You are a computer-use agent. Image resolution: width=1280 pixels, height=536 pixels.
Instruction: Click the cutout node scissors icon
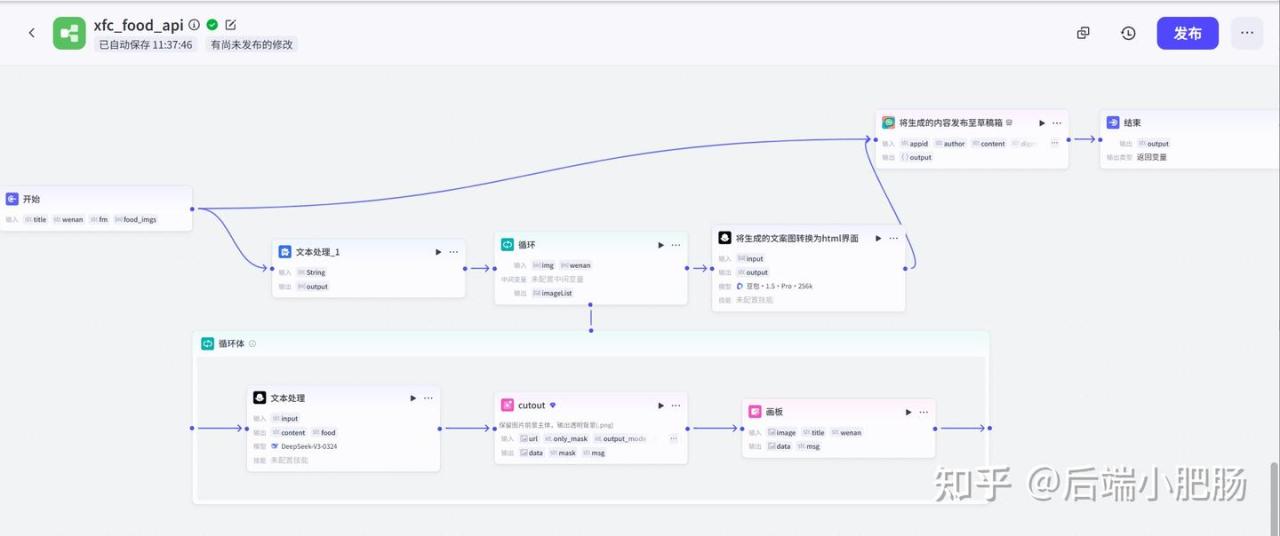pyautogui.click(x=507, y=406)
